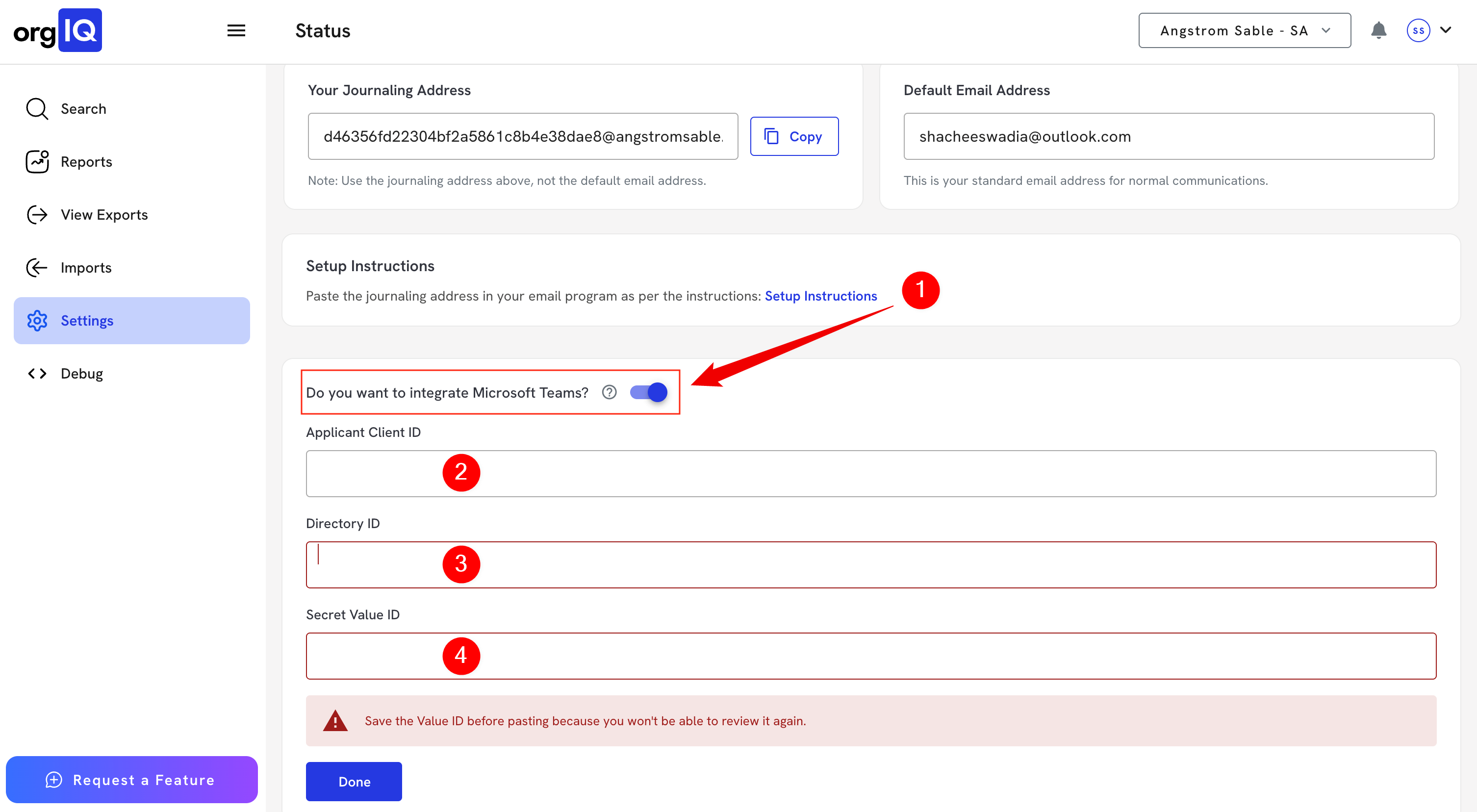Expand the user account chevron
1477x812 pixels.
1446,30
